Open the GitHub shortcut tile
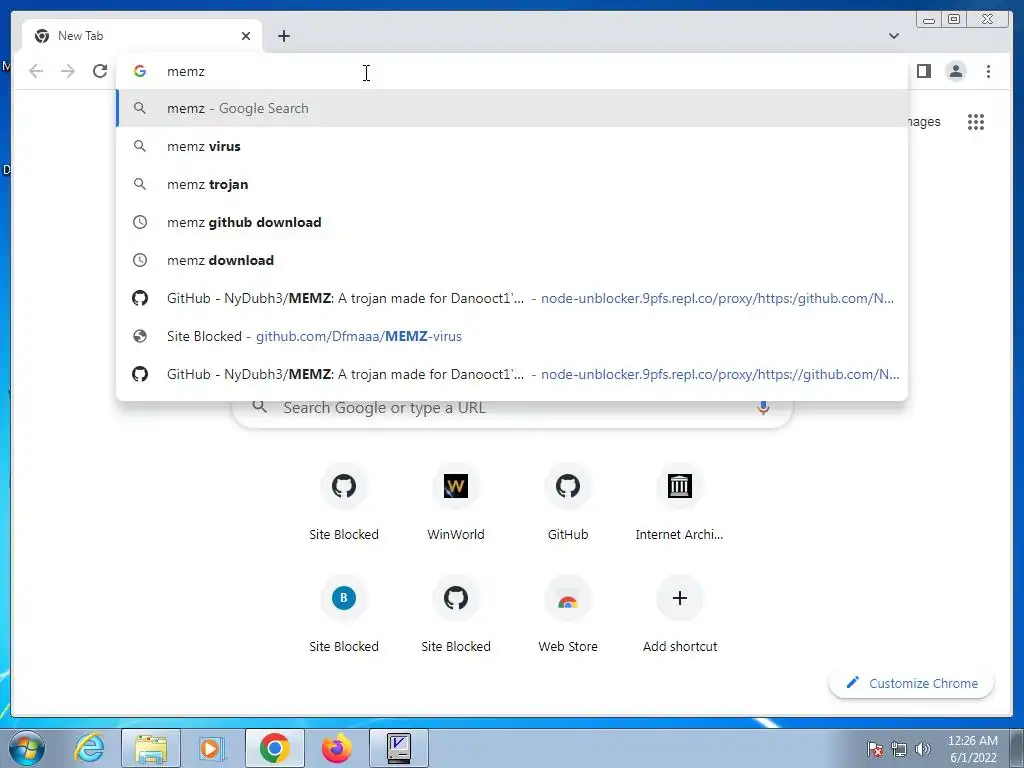The width and height of the screenshot is (1024, 768). (568, 503)
